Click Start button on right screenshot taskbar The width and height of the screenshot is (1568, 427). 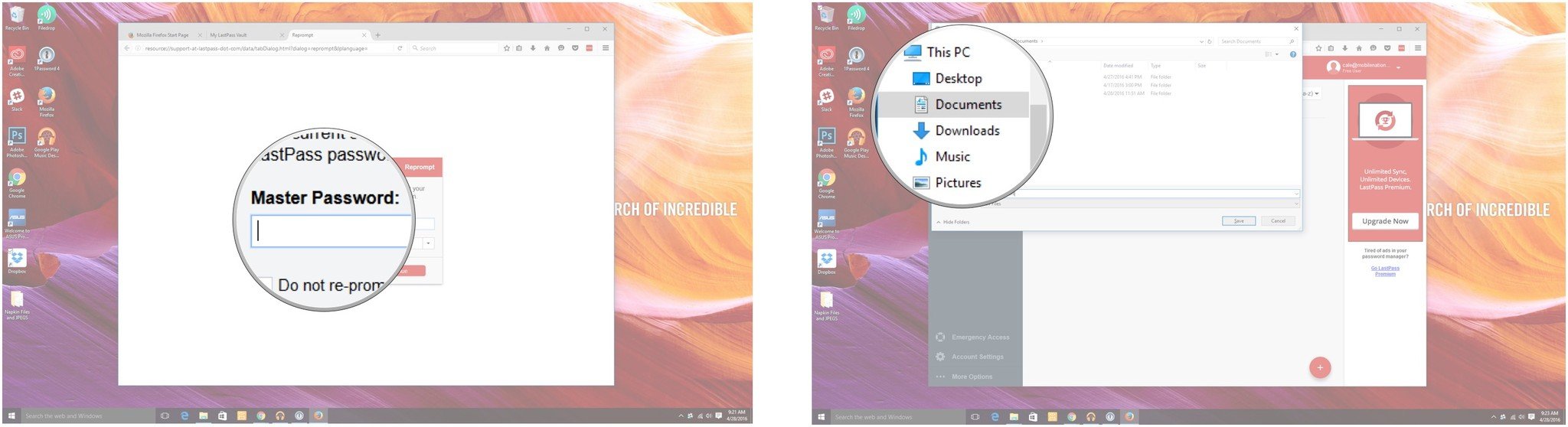[x=821, y=417]
